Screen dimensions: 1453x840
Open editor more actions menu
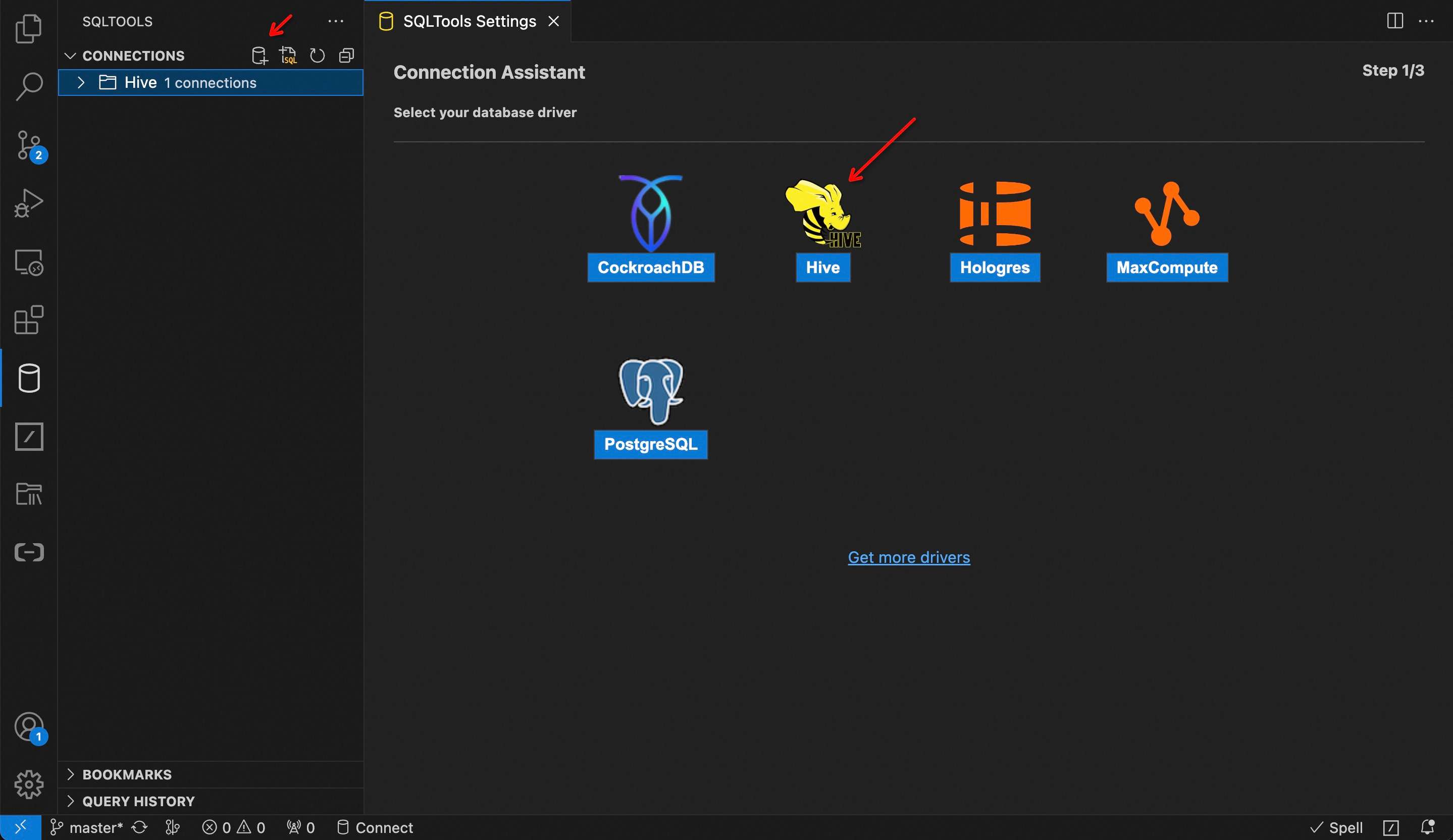pyautogui.click(x=1426, y=21)
